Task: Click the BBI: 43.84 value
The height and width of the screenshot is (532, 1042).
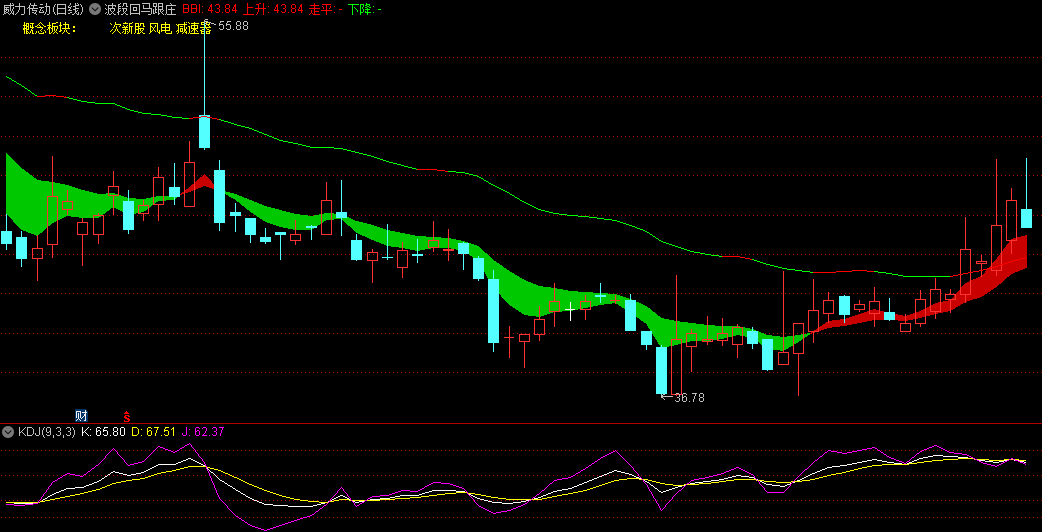Action: 210,9
